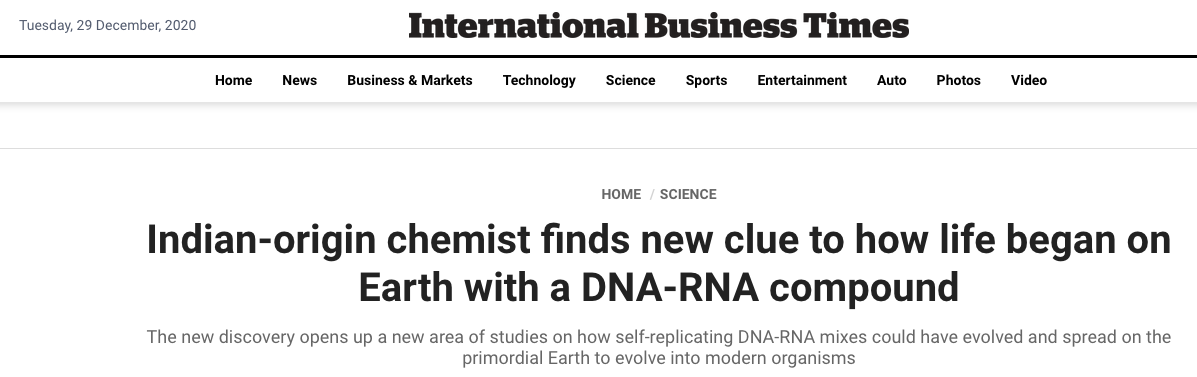Click the International Business Times logo
Image resolution: width=1197 pixels, height=377 pixels.
pyautogui.click(x=658, y=26)
